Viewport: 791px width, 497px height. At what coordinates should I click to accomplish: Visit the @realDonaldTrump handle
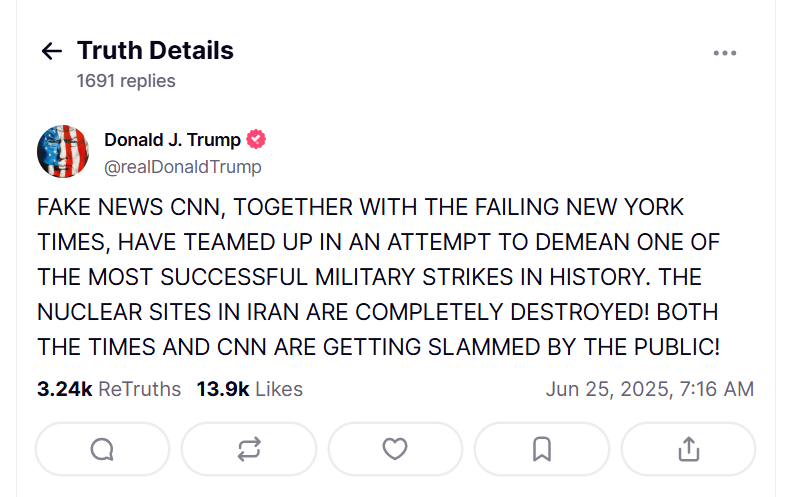[x=182, y=167]
